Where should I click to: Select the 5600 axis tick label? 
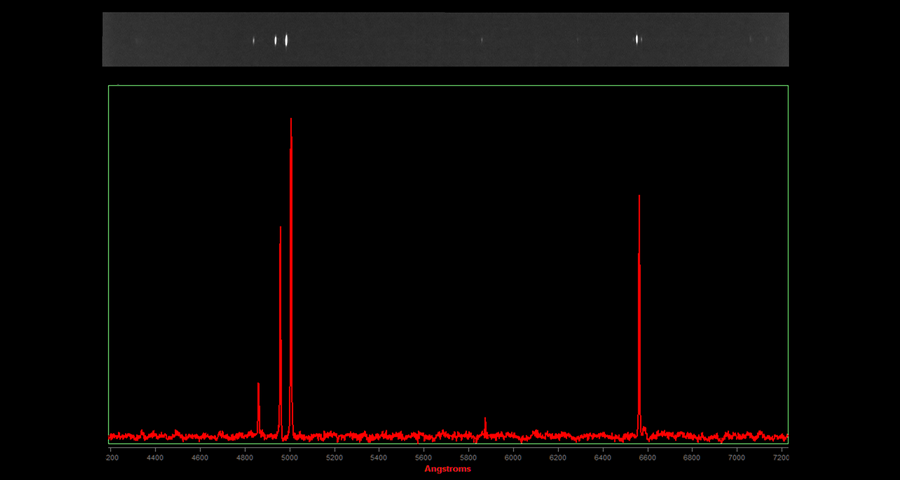[423, 457]
